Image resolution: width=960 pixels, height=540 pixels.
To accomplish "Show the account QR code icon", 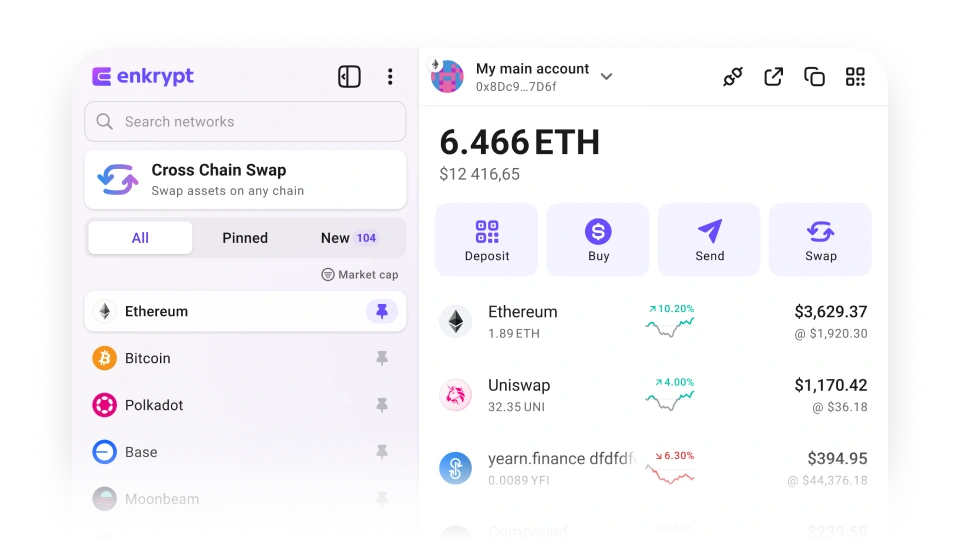I will [x=855, y=77].
